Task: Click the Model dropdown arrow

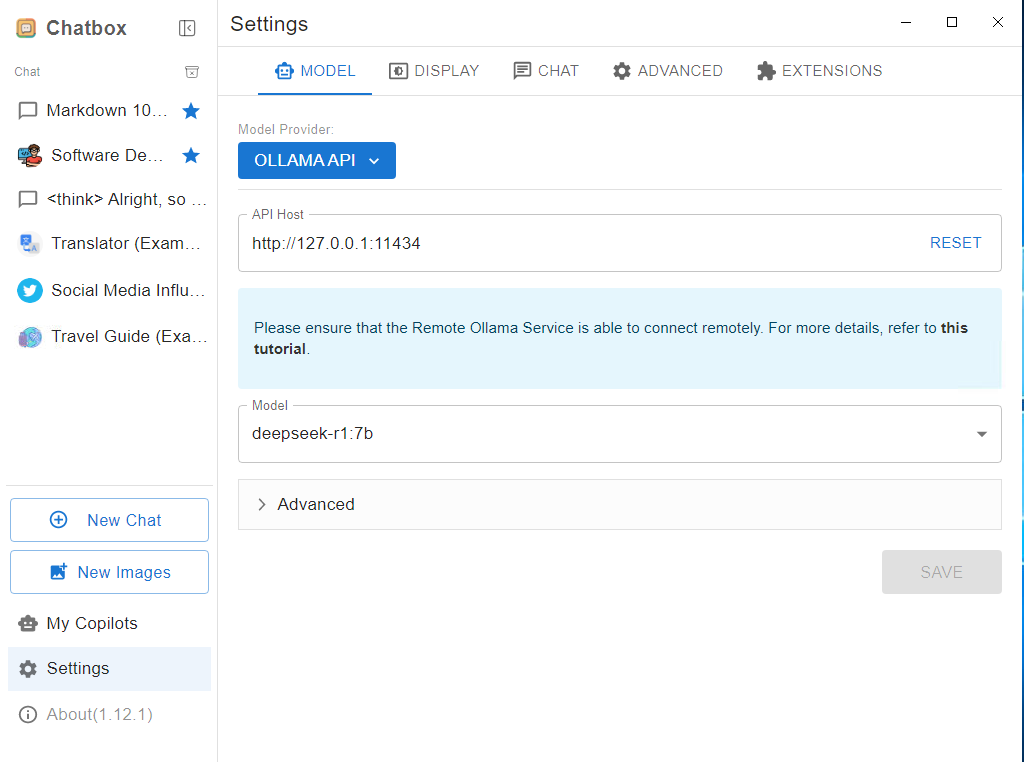Action: [982, 434]
